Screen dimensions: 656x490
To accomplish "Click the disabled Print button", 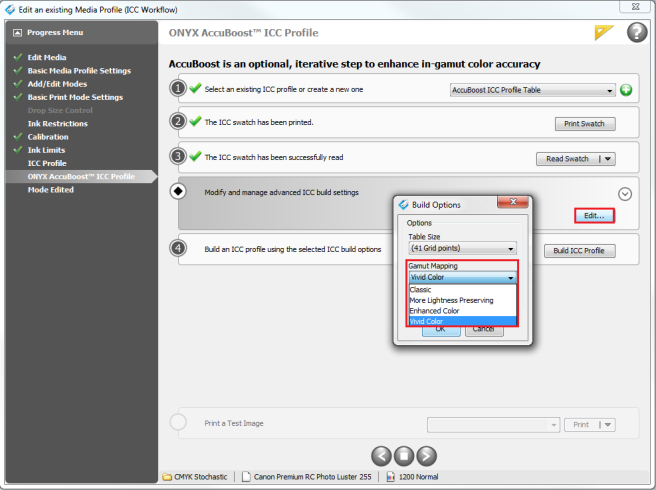I will tap(582, 425).
